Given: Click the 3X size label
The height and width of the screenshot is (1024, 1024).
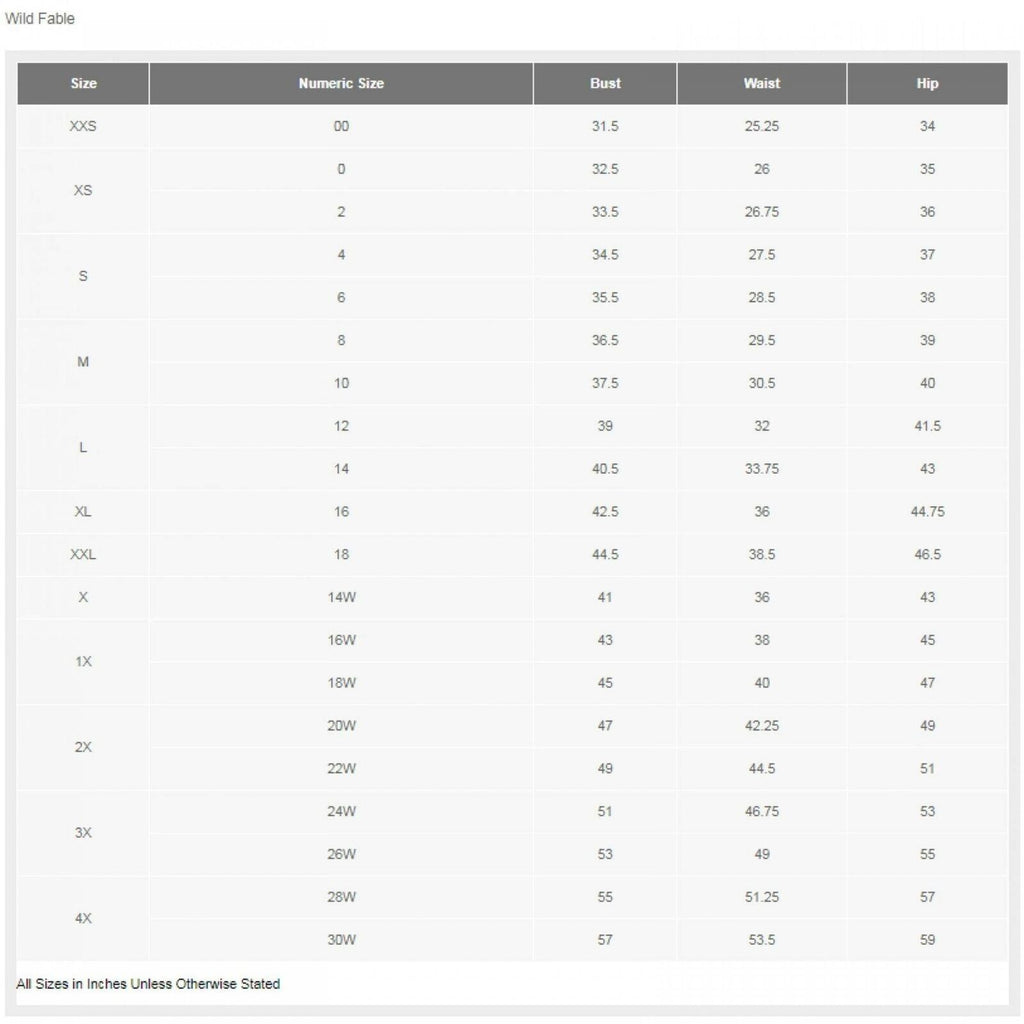Looking at the screenshot, I should [83, 833].
